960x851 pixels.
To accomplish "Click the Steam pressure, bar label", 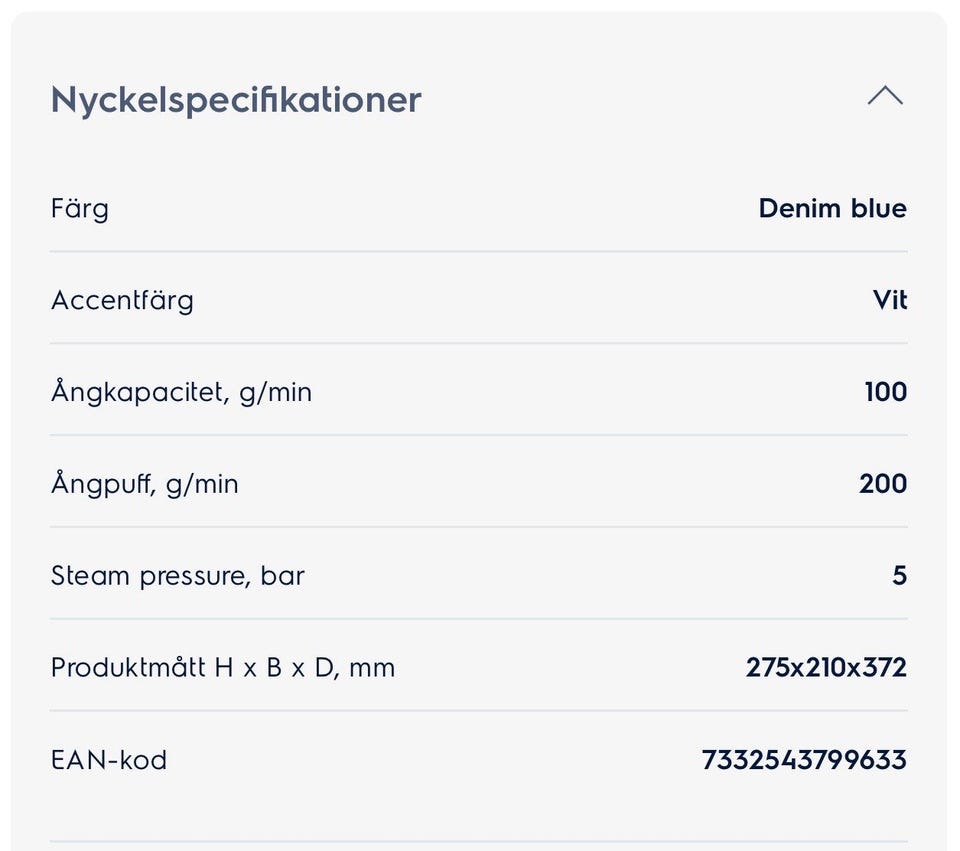I will [178, 577].
